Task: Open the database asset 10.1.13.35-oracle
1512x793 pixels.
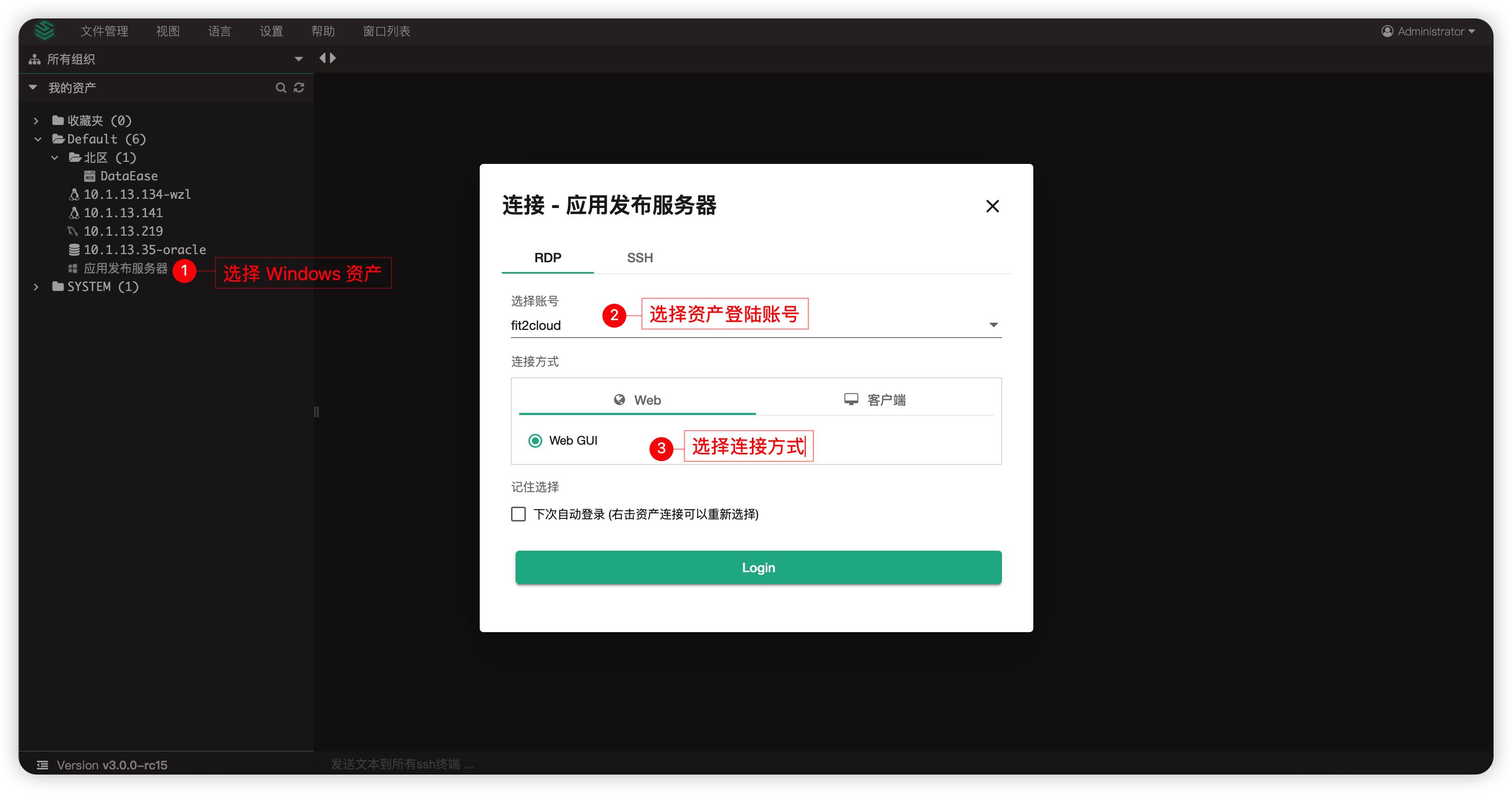Action: (145, 249)
